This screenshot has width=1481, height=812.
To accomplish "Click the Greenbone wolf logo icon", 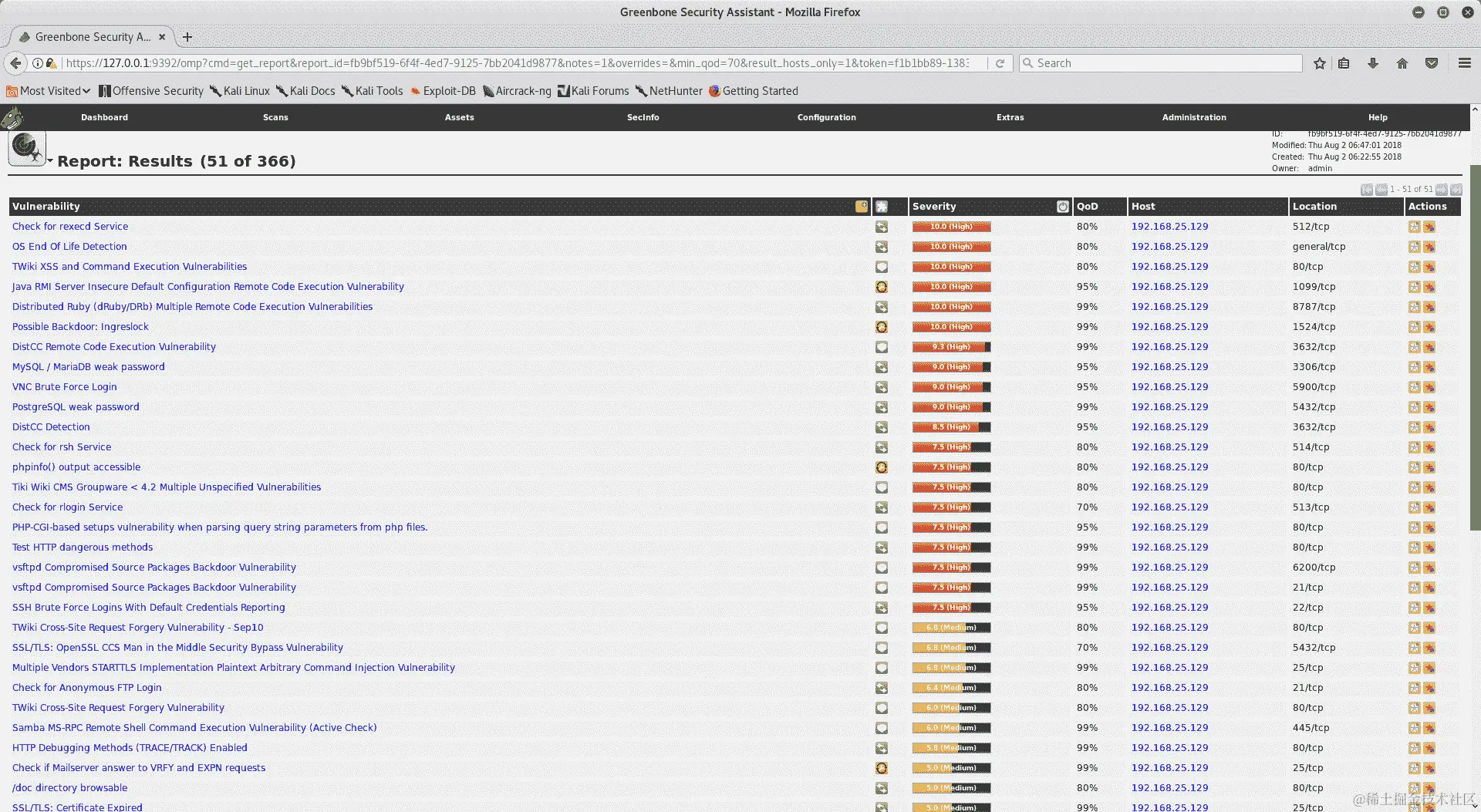I will [x=12, y=117].
